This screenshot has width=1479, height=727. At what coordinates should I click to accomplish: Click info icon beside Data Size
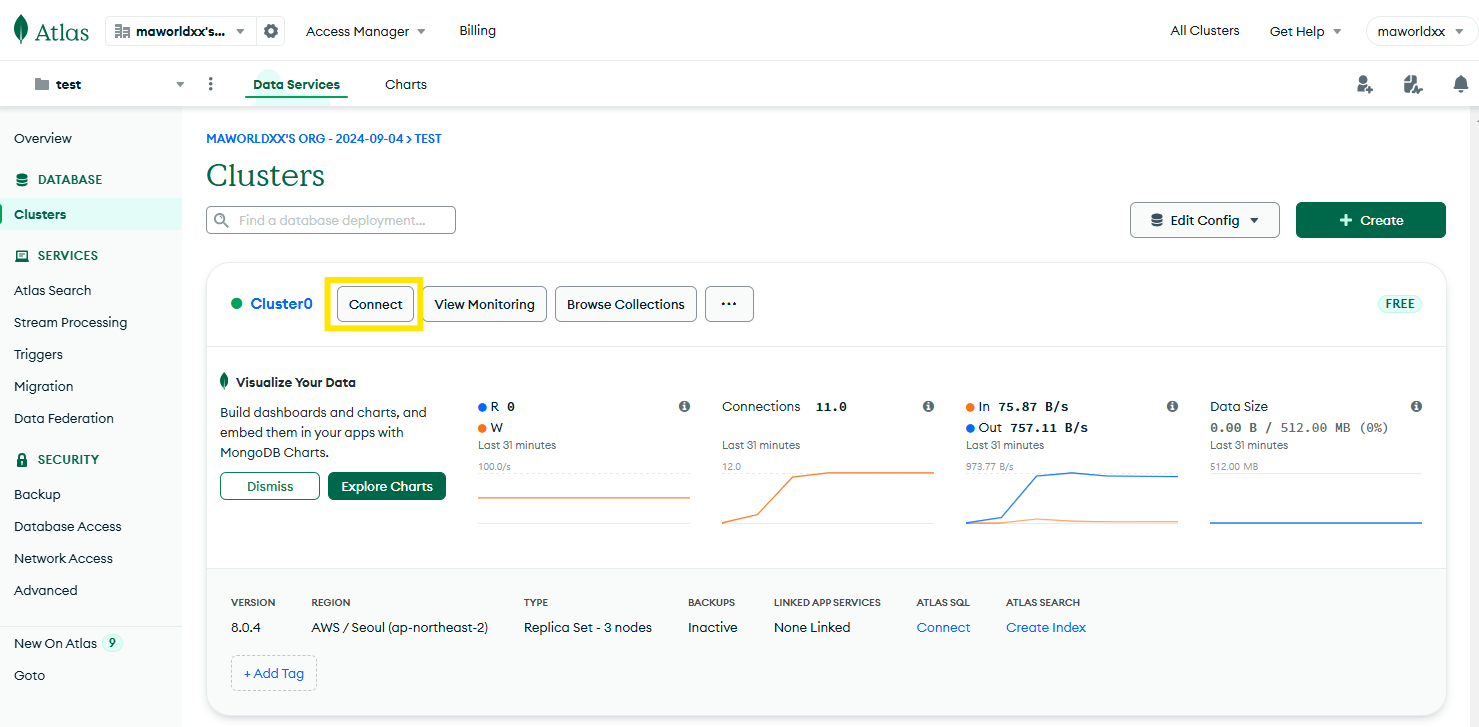pos(1416,406)
